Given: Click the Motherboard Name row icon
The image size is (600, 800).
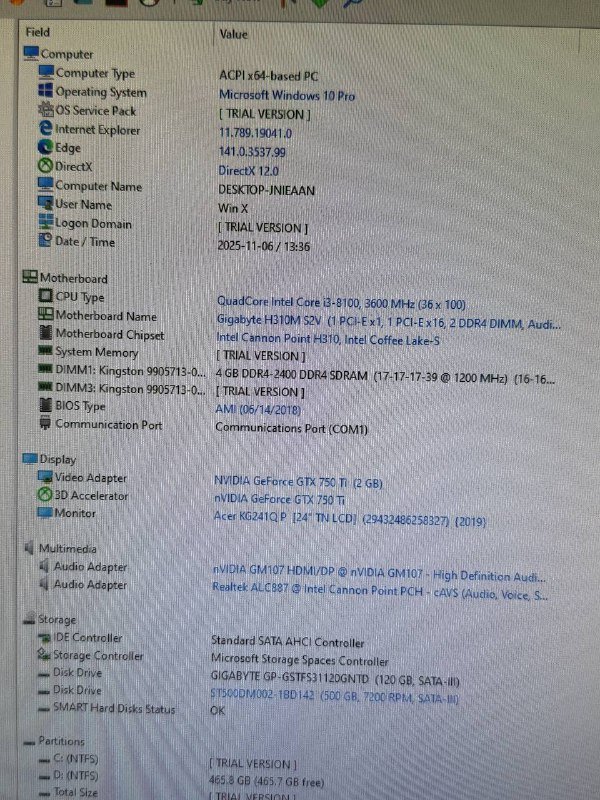Looking at the screenshot, I should tap(46, 314).
